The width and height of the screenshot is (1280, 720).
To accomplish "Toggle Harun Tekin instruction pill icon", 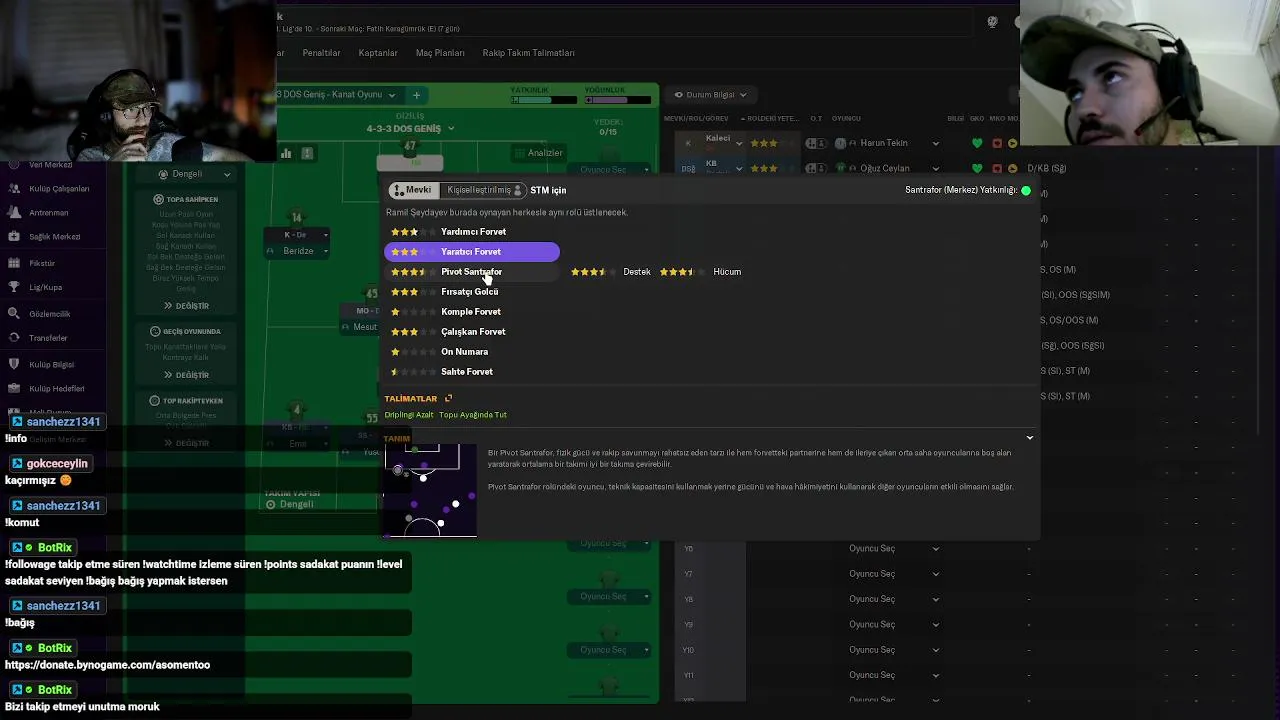I will pos(815,143).
